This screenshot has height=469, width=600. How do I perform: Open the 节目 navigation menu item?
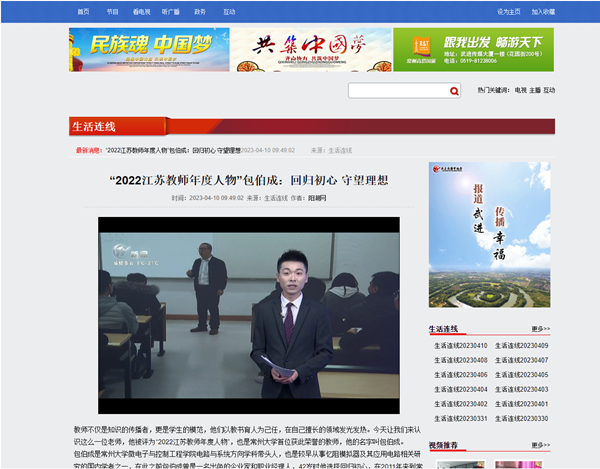click(x=112, y=12)
